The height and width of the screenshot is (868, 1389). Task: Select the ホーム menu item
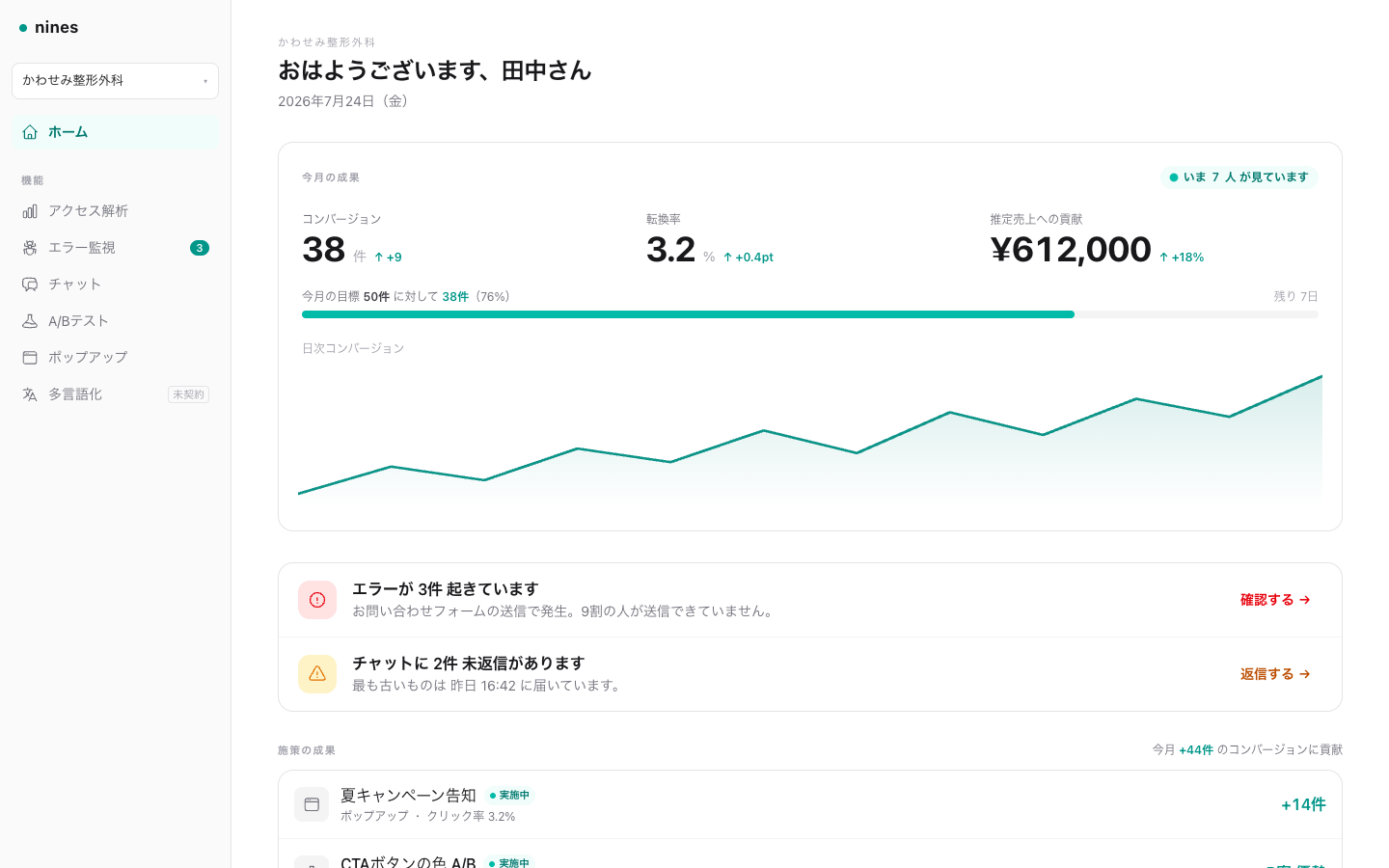pyautogui.click(x=115, y=132)
